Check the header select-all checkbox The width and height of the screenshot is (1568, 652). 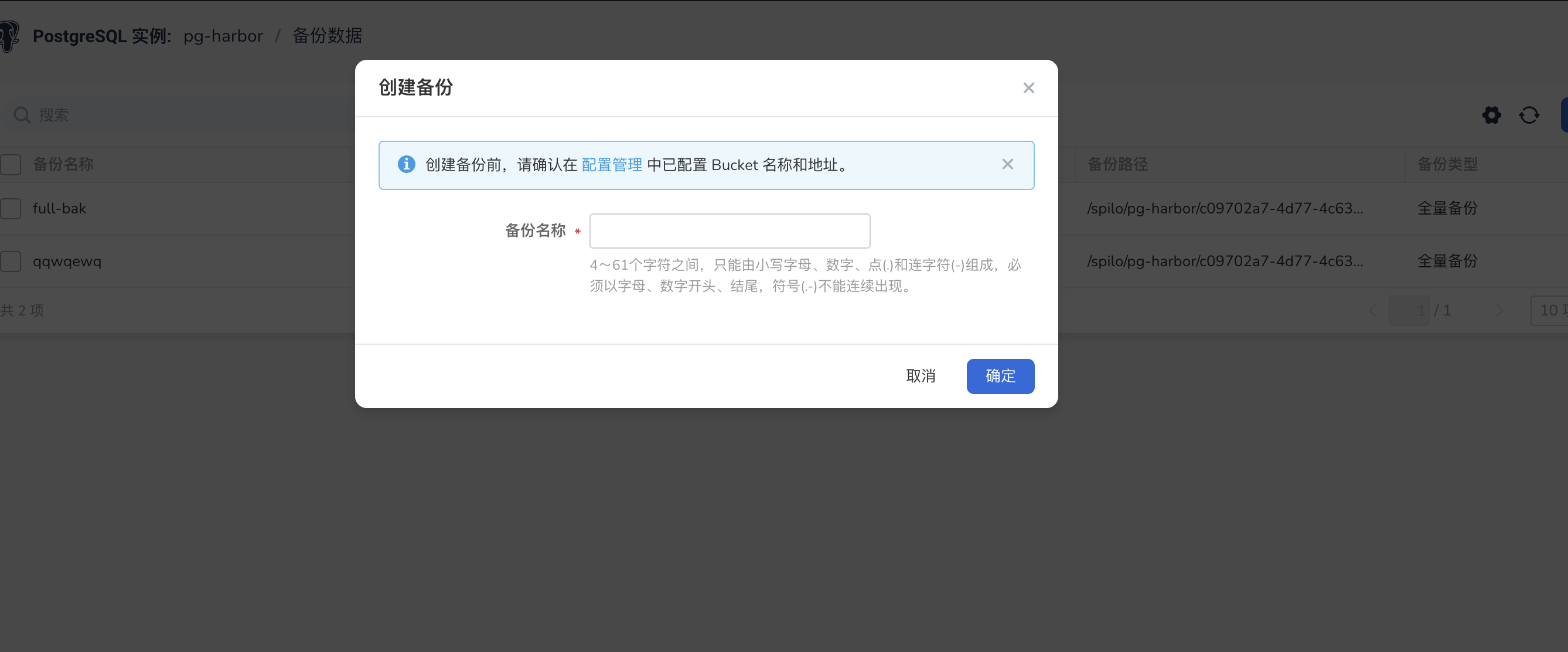click(11, 165)
